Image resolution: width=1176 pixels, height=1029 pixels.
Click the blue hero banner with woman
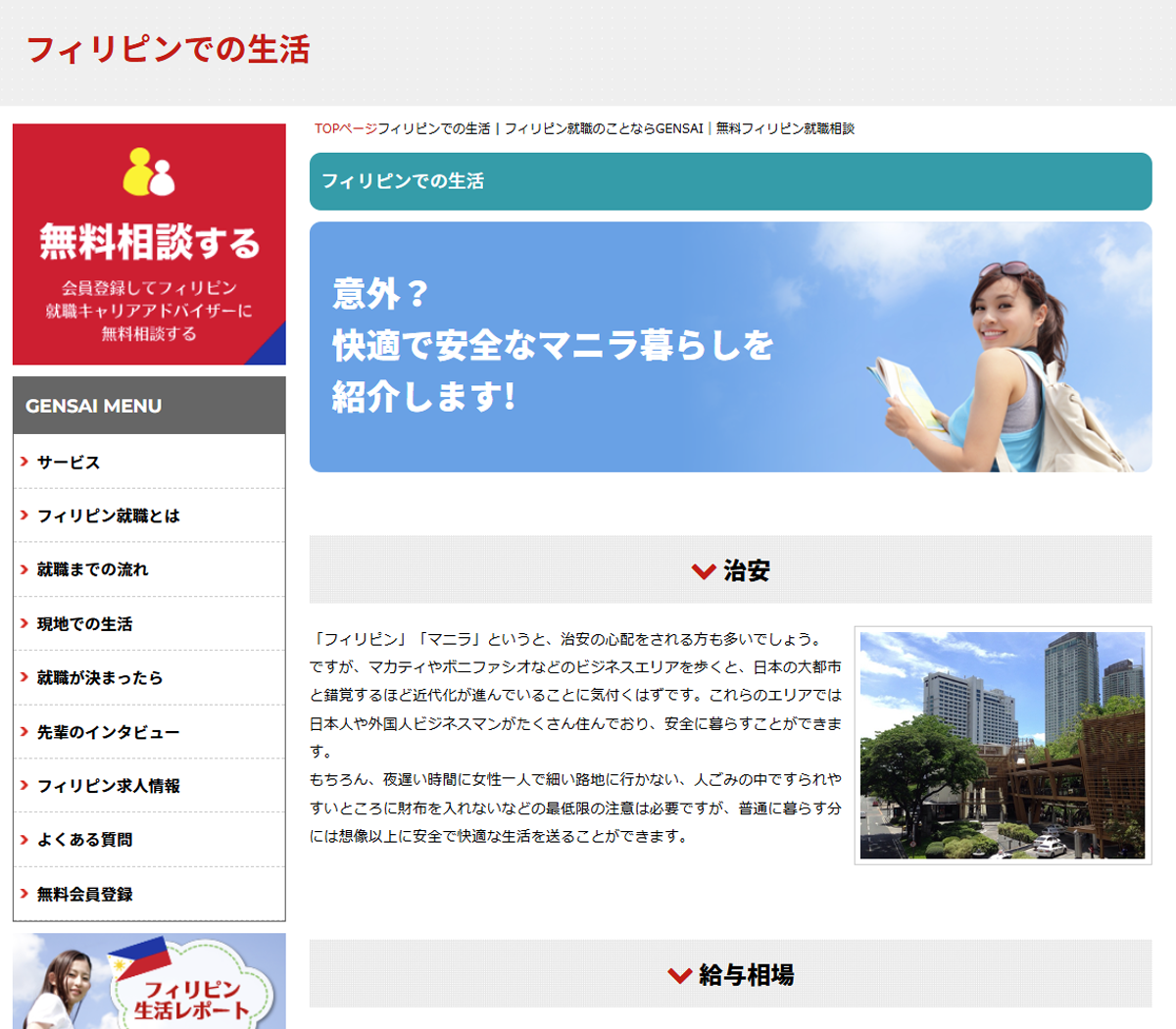tap(730, 347)
